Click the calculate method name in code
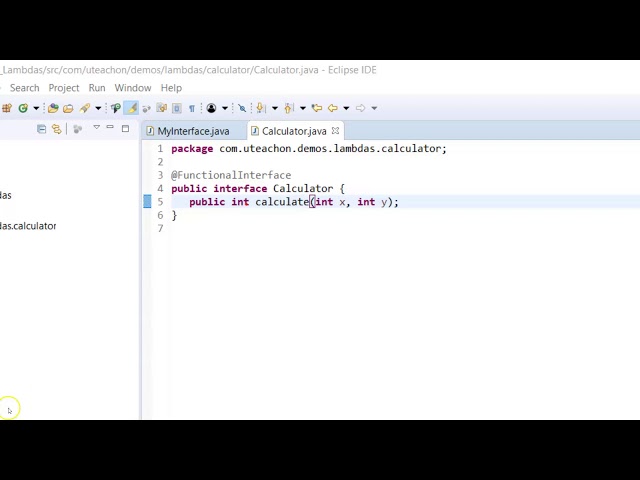 [282, 202]
